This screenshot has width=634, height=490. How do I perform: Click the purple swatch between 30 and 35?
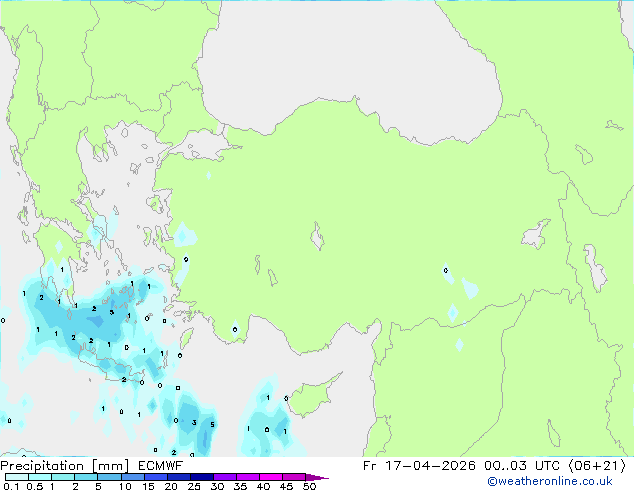(x=225, y=477)
